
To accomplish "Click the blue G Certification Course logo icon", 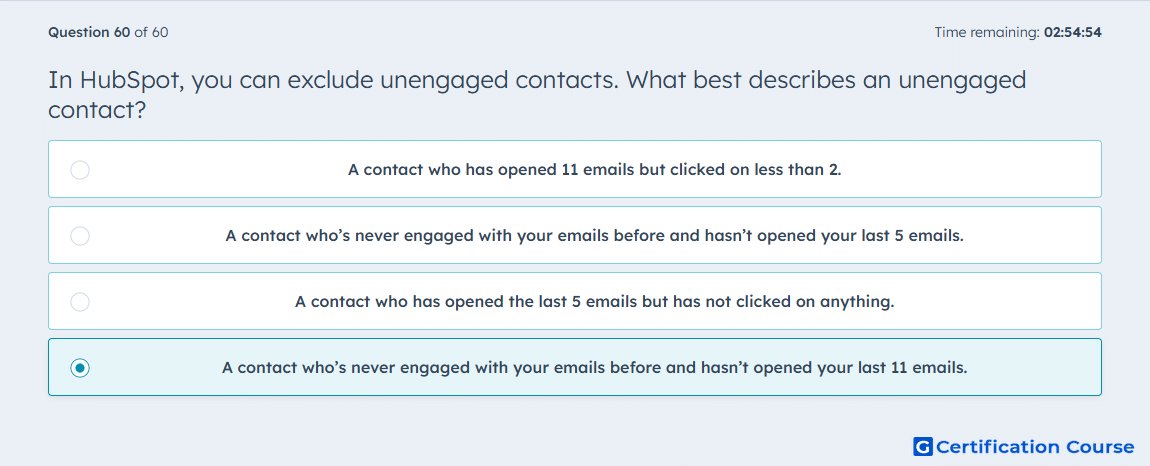I will coord(923,447).
